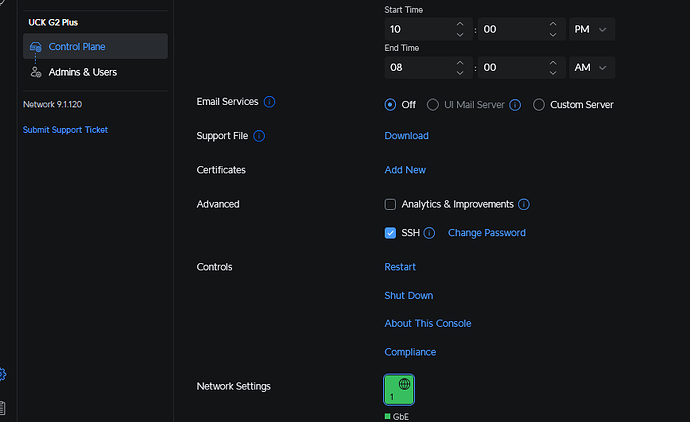Screen dimensions: 690x422
Task: Open End Time AM dropdown
Action: coord(592,67)
